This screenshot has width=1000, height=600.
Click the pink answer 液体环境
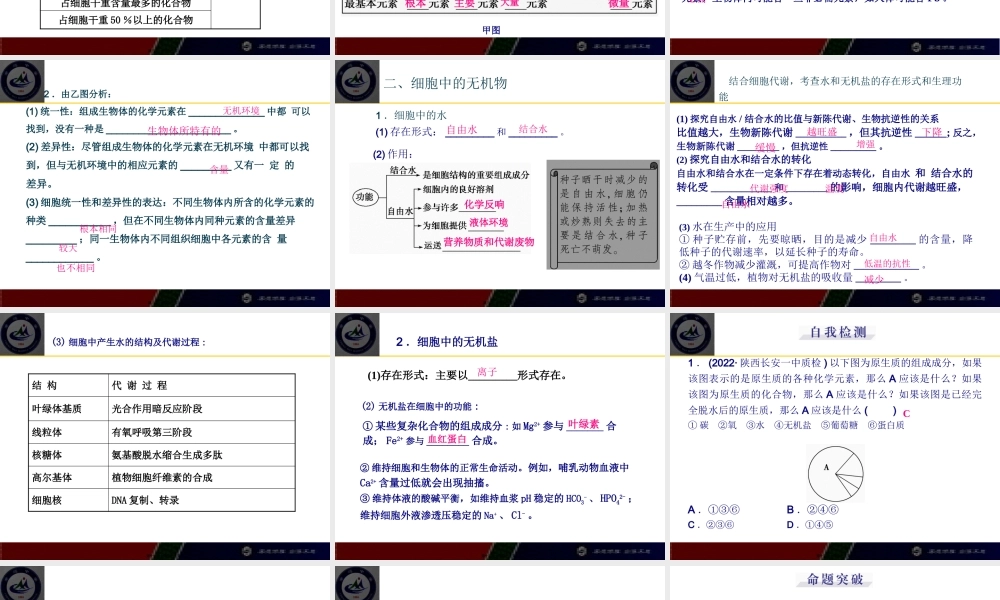pos(489,223)
